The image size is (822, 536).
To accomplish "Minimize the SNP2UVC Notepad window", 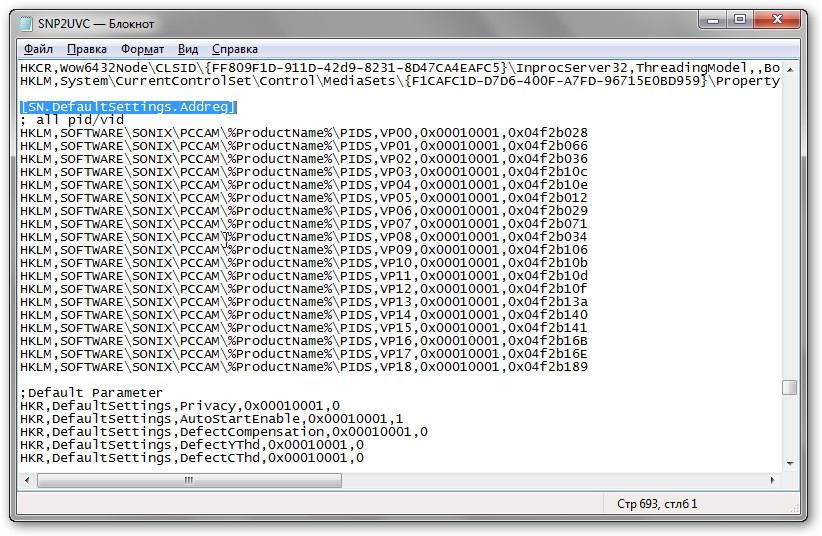I will coord(710,19).
